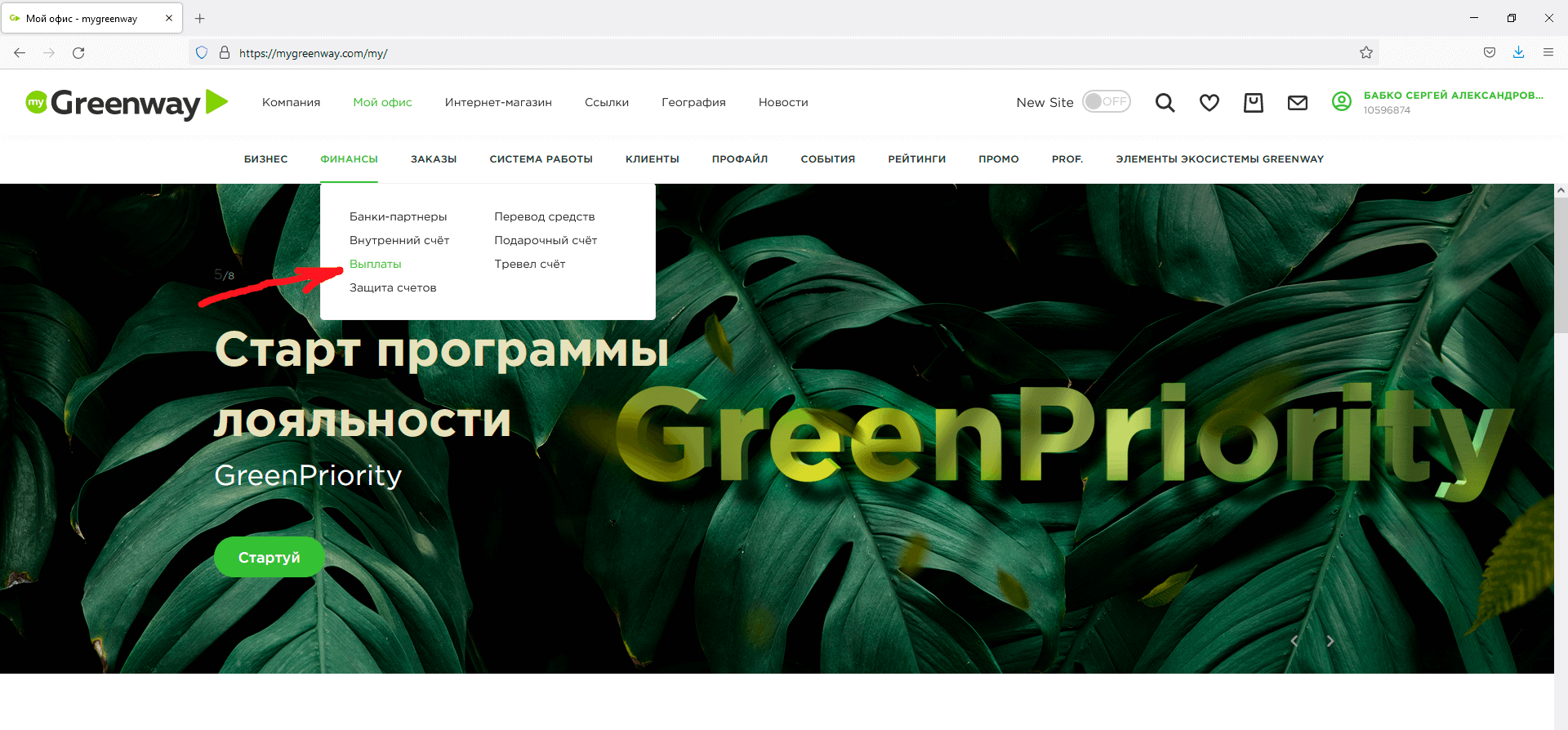Open Внутренний счёт menu entry
Screen dimensions: 1568x730
tap(399, 240)
